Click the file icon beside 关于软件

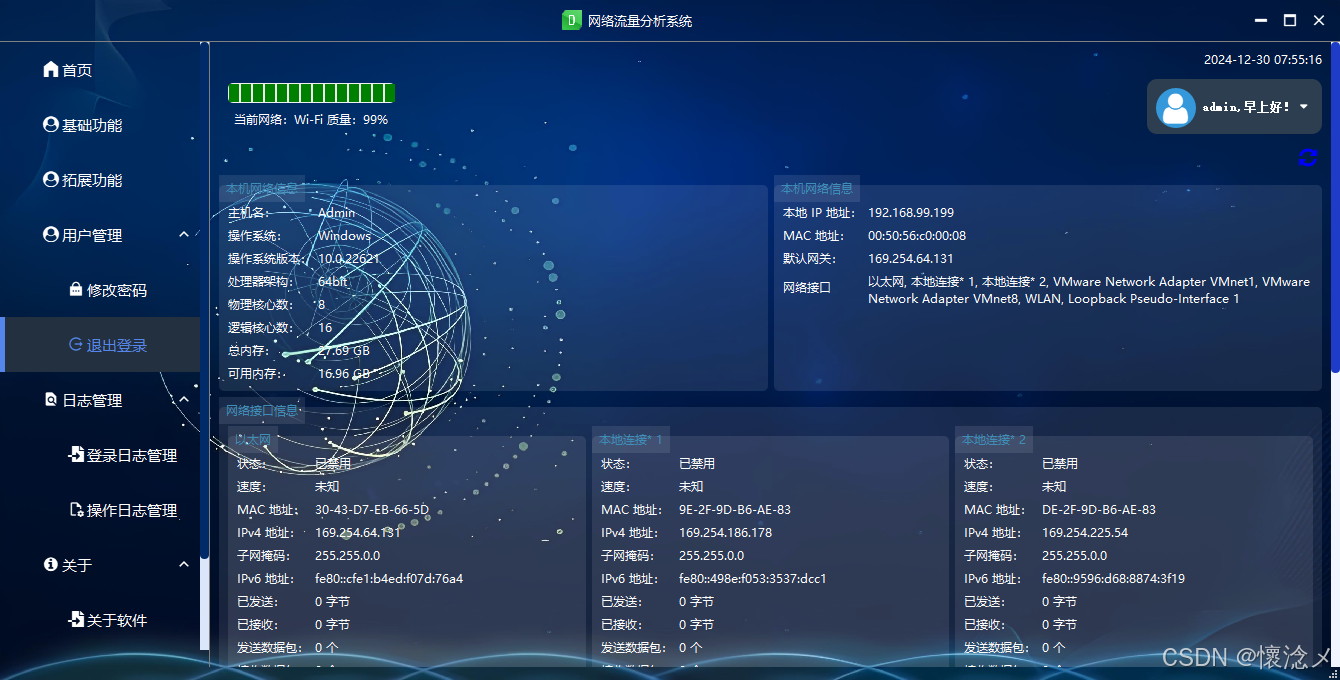[76, 620]
